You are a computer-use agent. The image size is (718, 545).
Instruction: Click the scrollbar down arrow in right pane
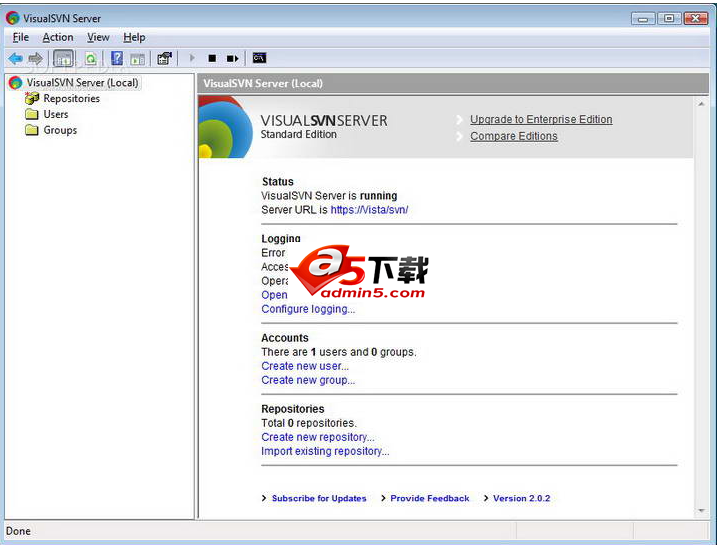click(x=701, y=511)
